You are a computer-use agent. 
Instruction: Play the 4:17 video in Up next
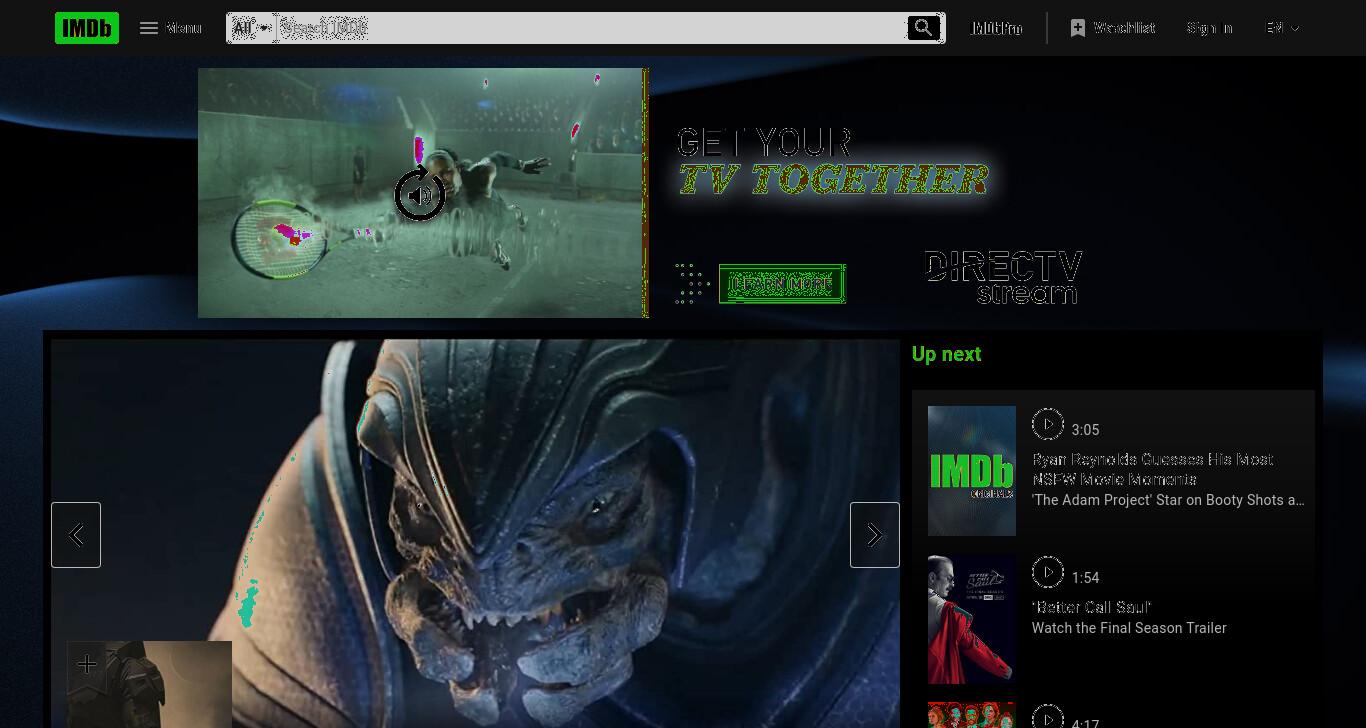(x=1048, y=717)
